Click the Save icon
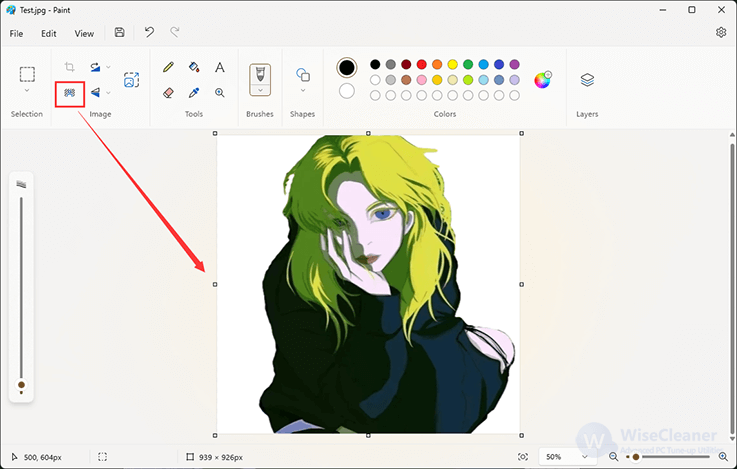This screenshot has width=737, height=469. (x=119, y=32)
